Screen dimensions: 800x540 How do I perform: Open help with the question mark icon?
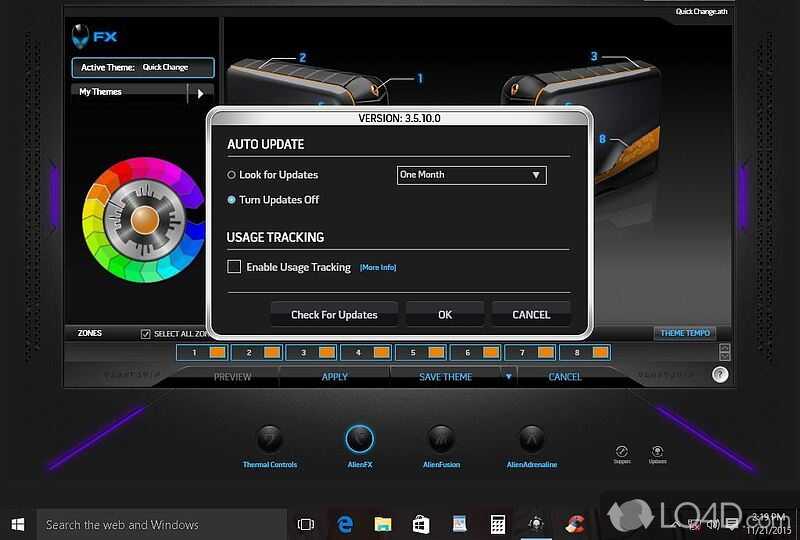(x=720, y=374)
